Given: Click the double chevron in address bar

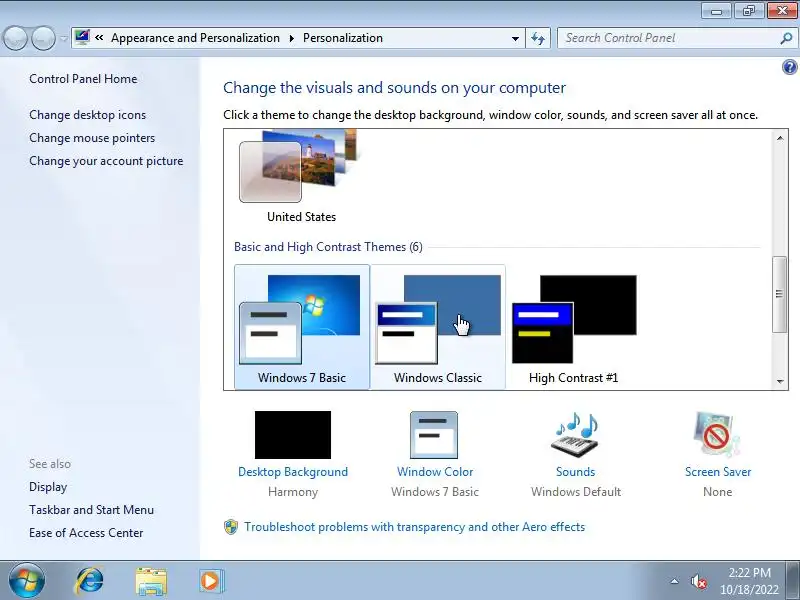Looking at the screenshot, I should tap(99, 38).
